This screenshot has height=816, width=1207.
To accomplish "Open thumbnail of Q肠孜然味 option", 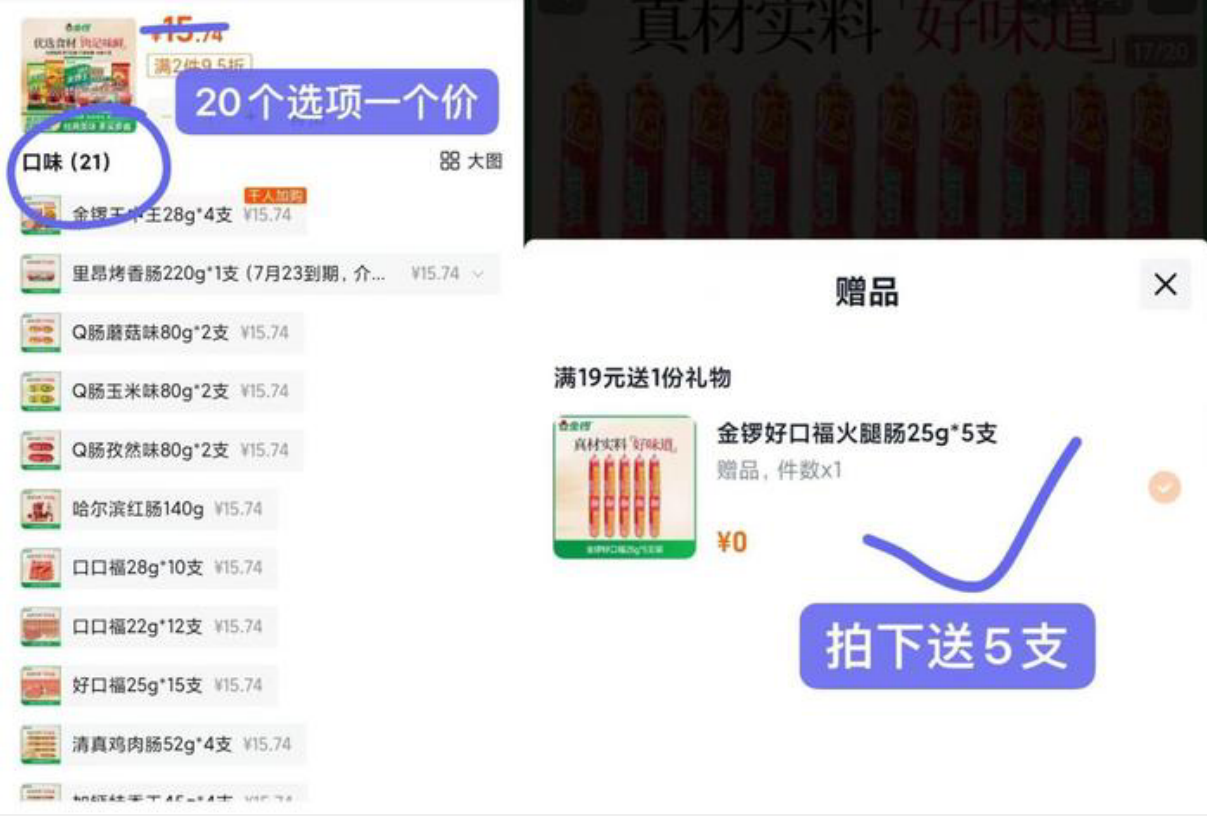I will click(41, 450).
